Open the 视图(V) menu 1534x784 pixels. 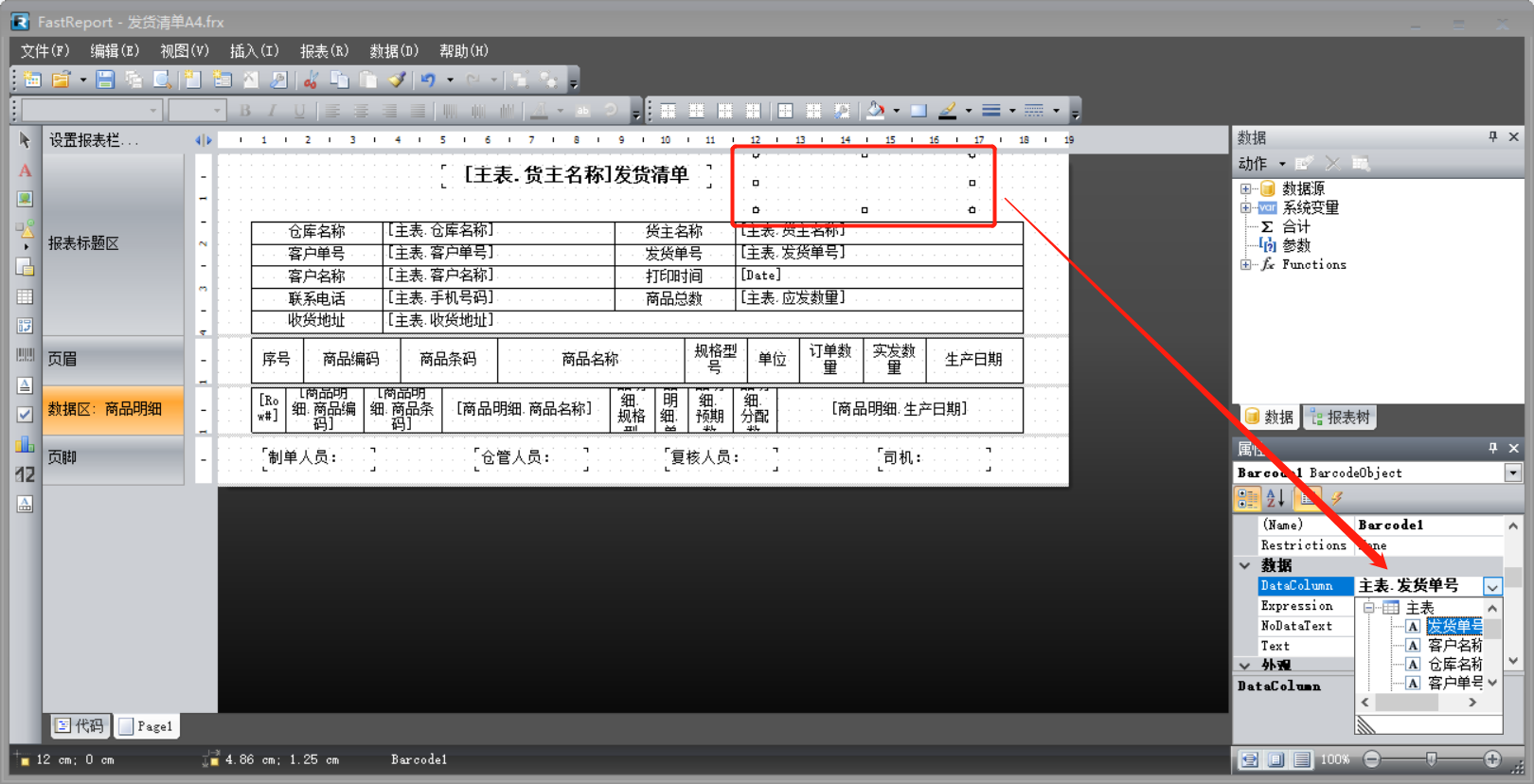pyautogui.click(x=185, y=50)
